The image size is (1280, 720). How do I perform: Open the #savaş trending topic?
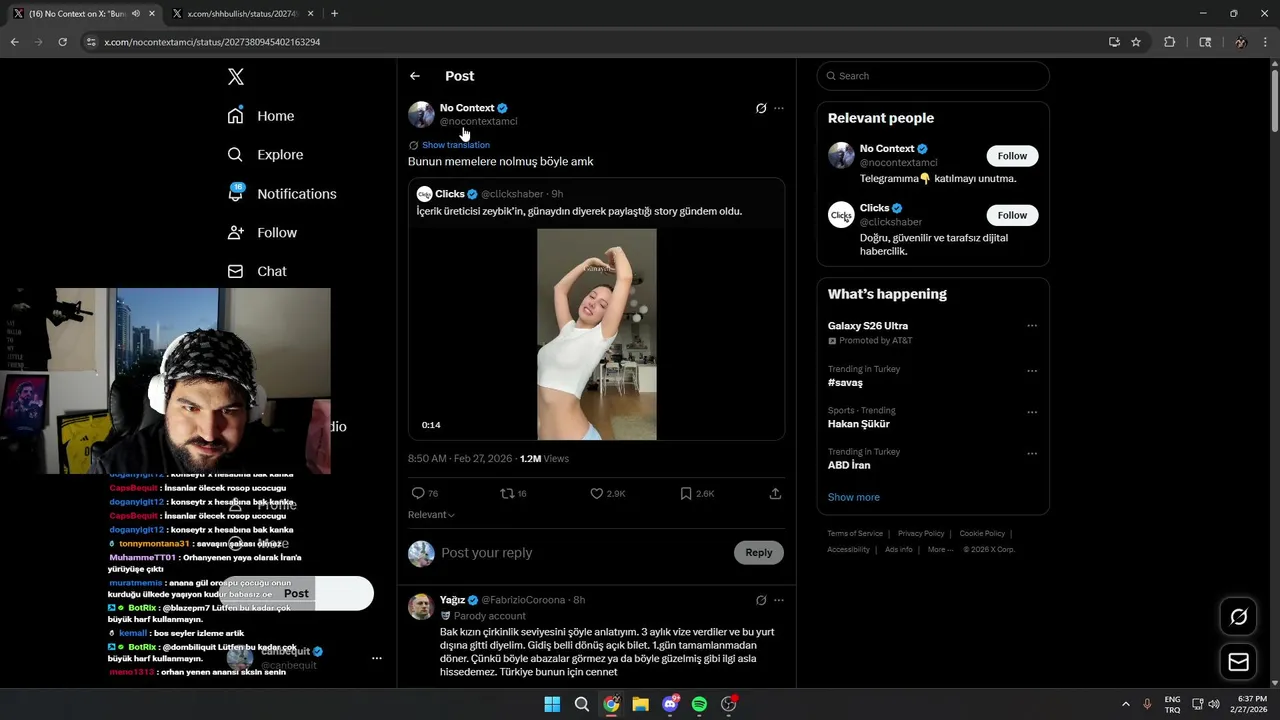click(845, 383)
